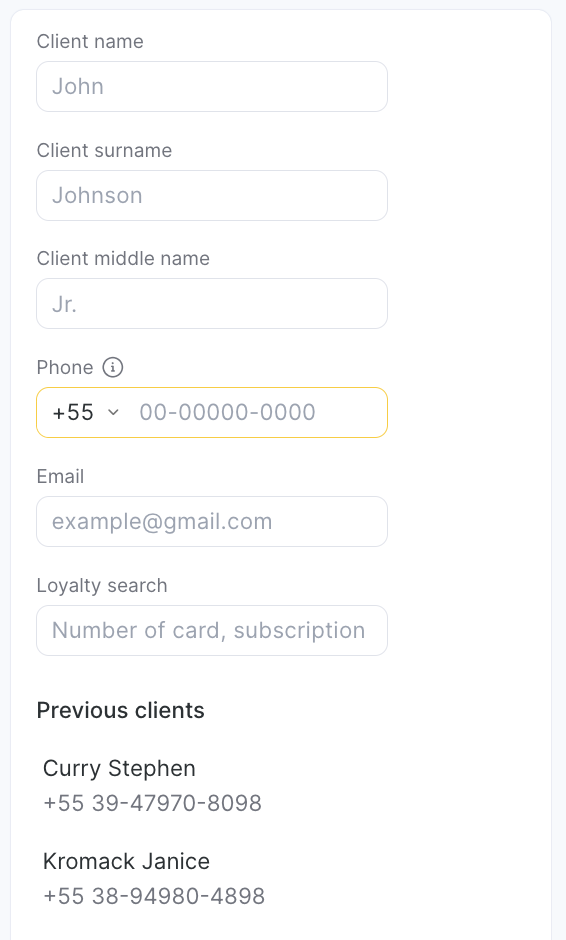This screenshot has width=566, height=940.
Task: Expand the chevron next to +55
Action: click(x=113, y=412)
